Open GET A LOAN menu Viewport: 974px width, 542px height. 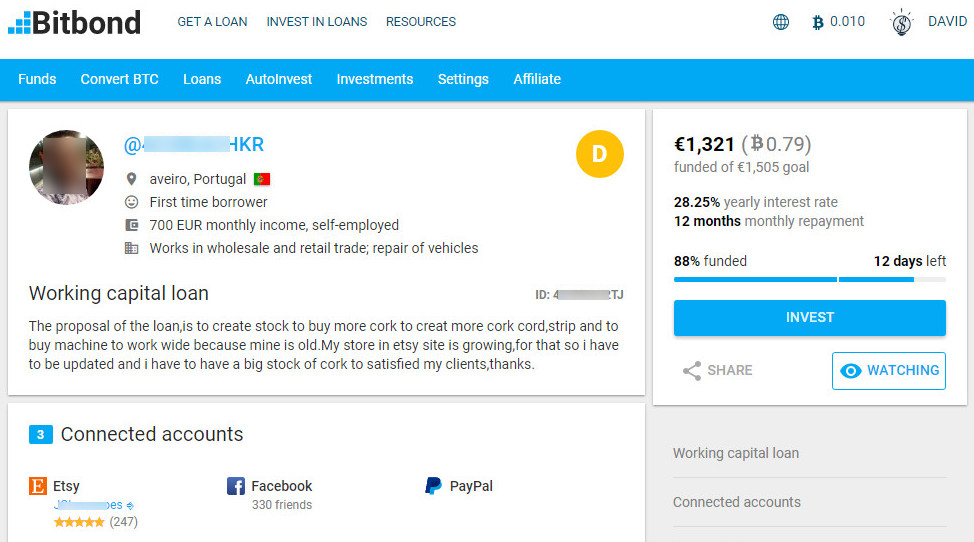(212, 22)
